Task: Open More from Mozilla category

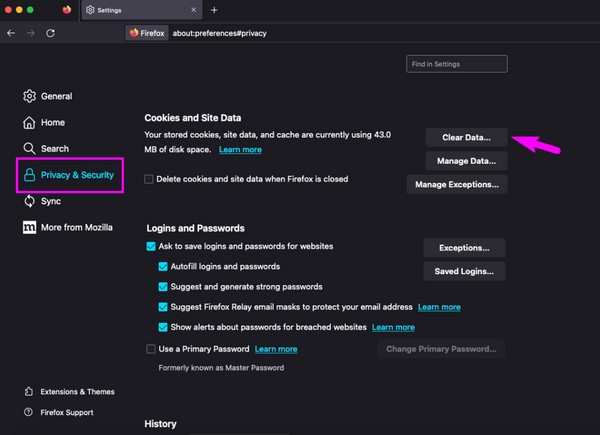Action: click(x=68, y=227)
